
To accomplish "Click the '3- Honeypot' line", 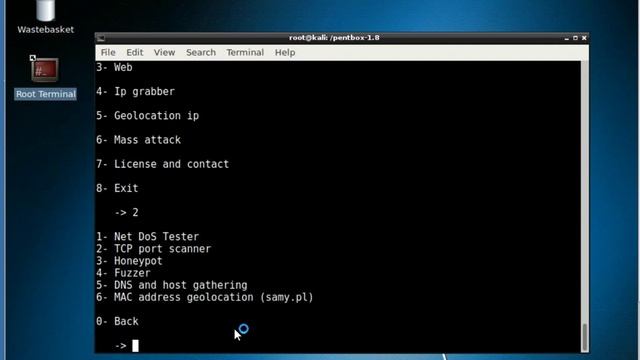I will point(129,261).
